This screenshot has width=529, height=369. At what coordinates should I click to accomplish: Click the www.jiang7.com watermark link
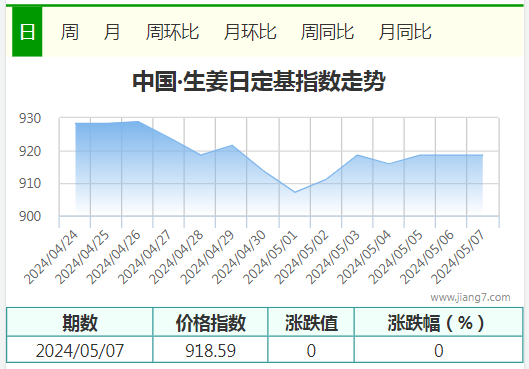(470, 297)
